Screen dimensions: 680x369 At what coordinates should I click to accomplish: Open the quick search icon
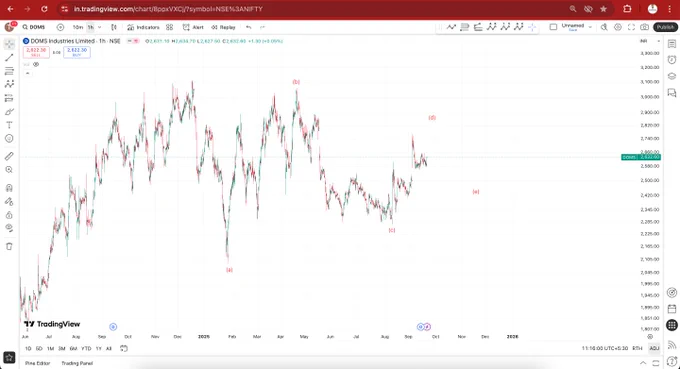[604, 27]
